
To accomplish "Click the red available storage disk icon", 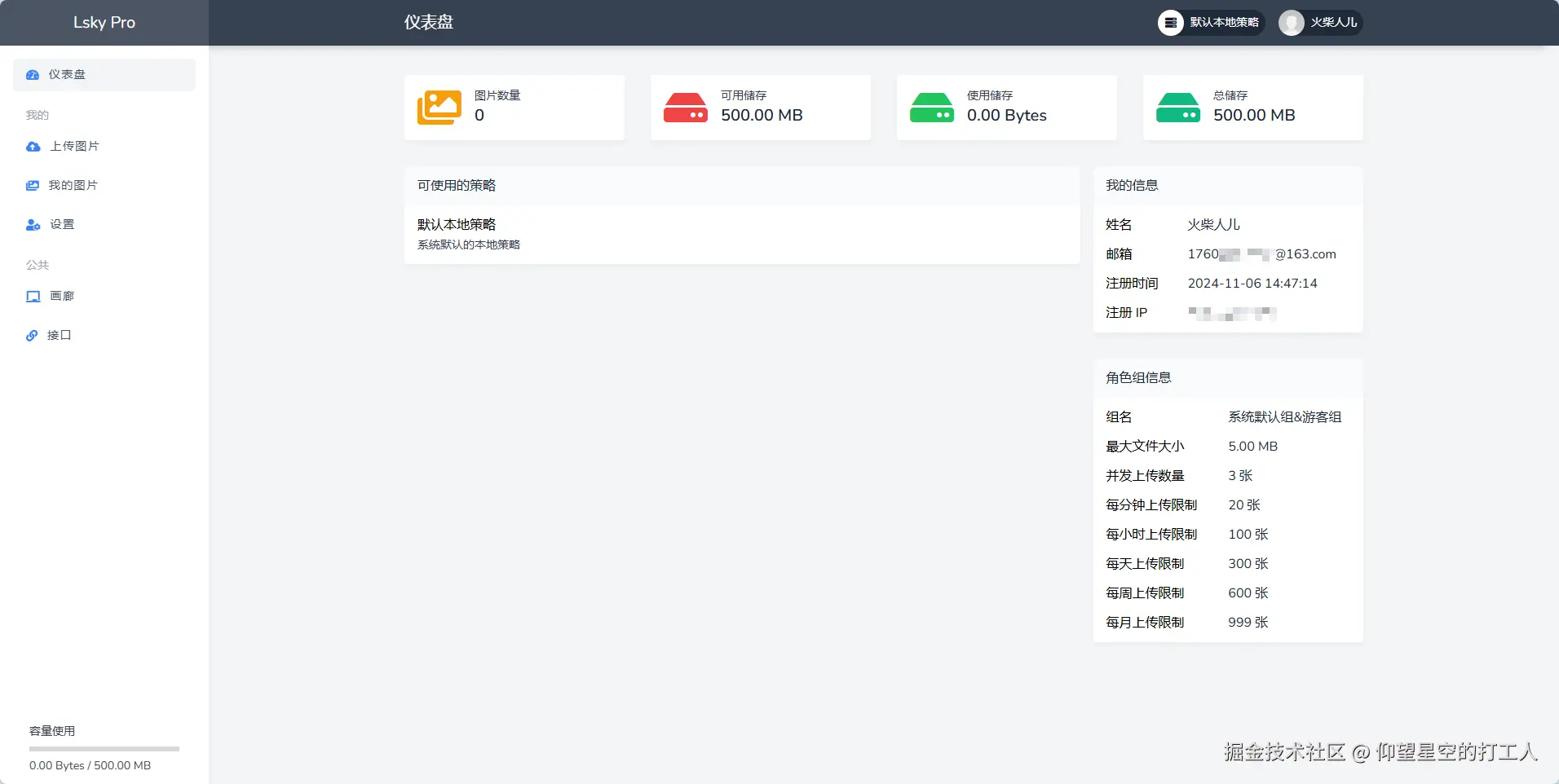I will coord(686,108).
